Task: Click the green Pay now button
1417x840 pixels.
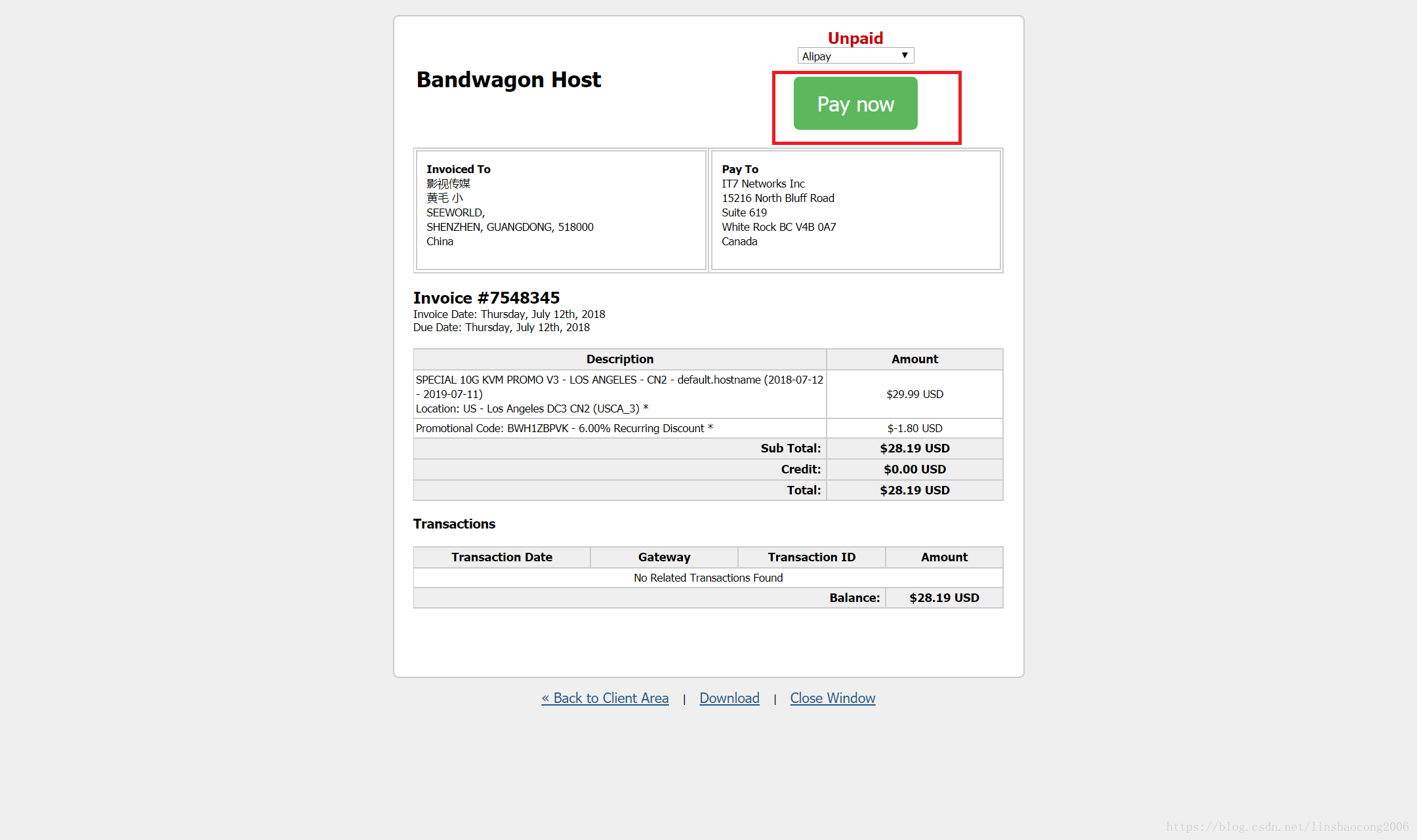Action: (x=855, y=104)
